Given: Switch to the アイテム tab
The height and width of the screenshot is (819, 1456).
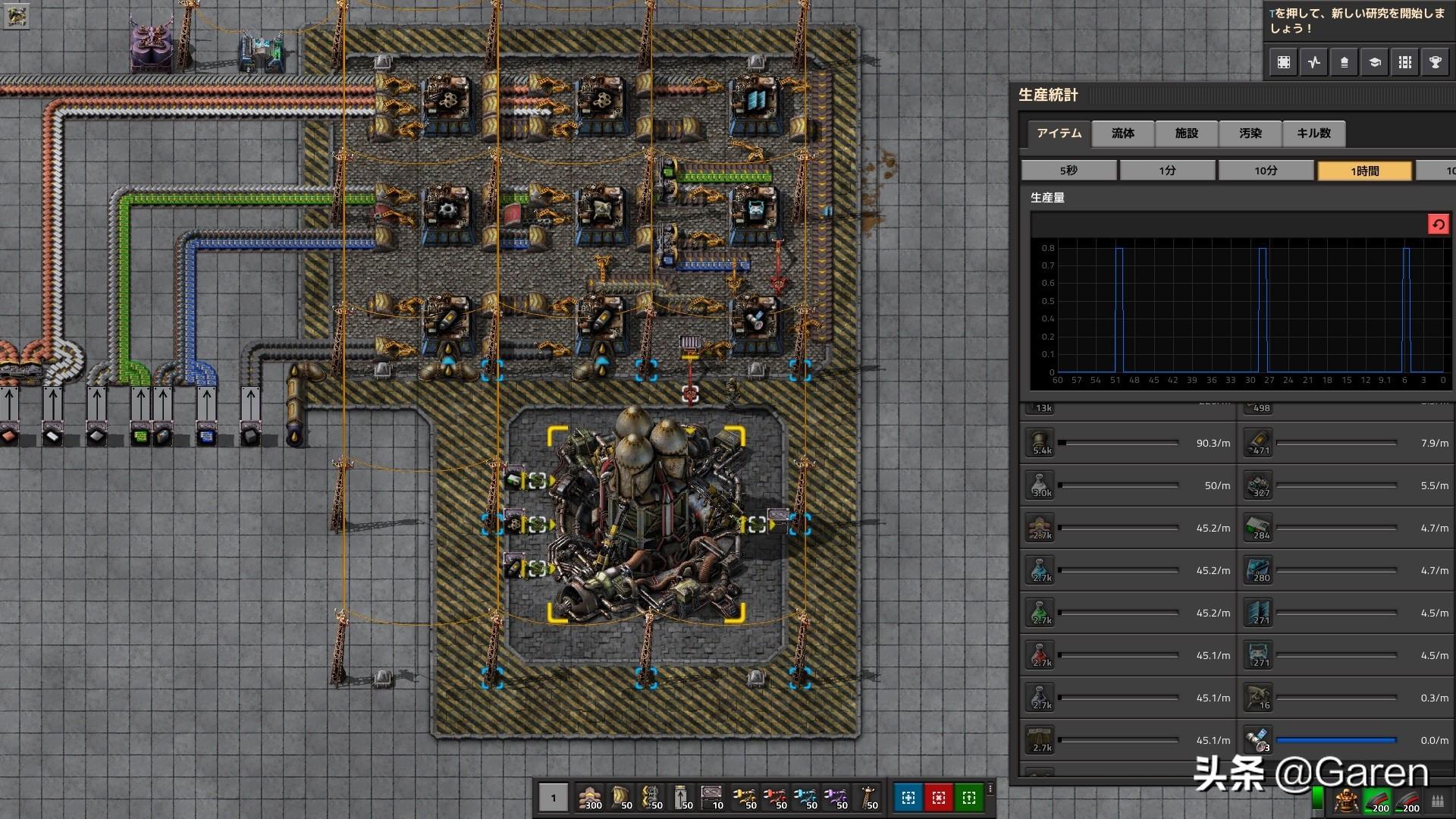Looking at the screenshot, I should click(x=1059, y=133).
